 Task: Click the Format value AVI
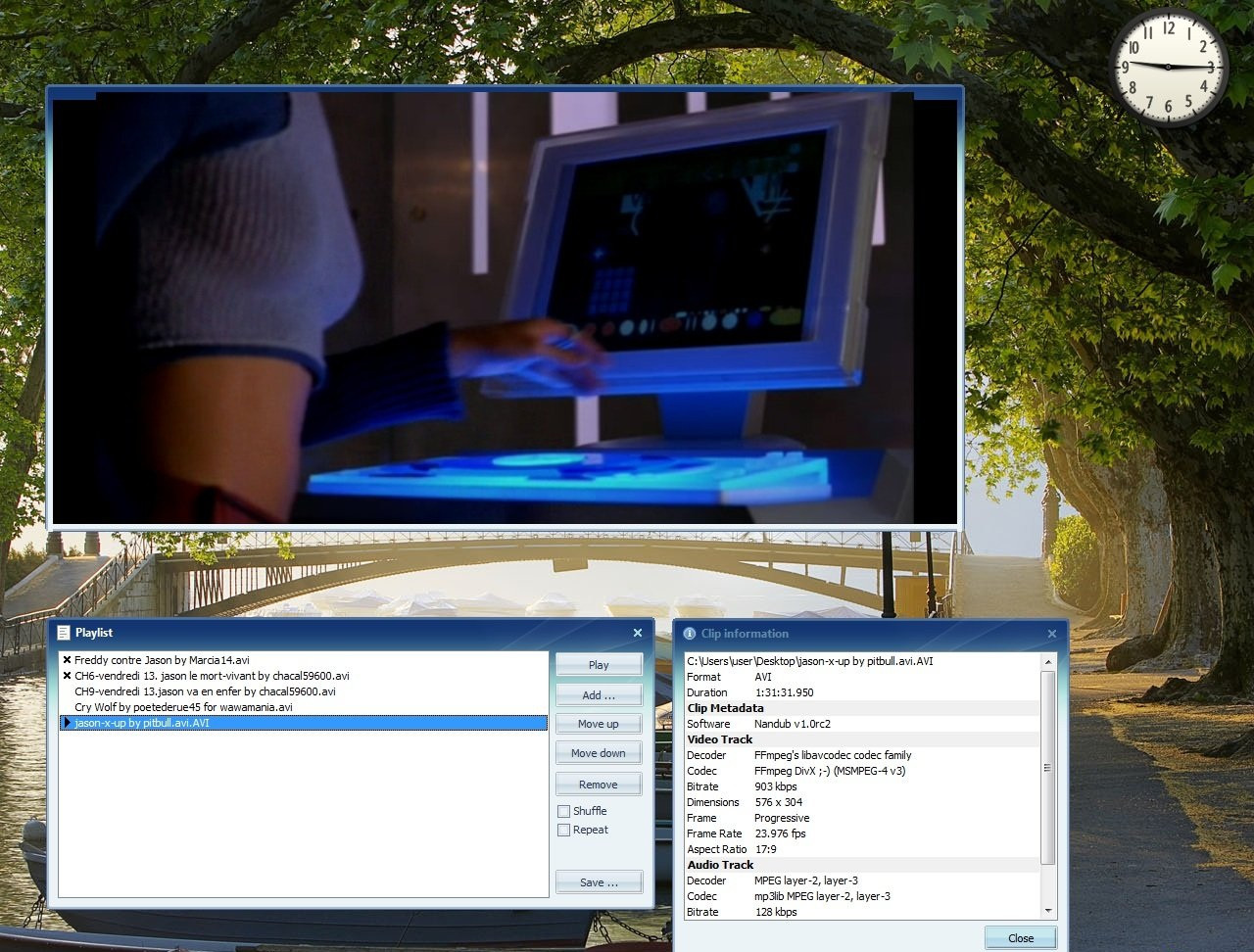pos(763,677)
